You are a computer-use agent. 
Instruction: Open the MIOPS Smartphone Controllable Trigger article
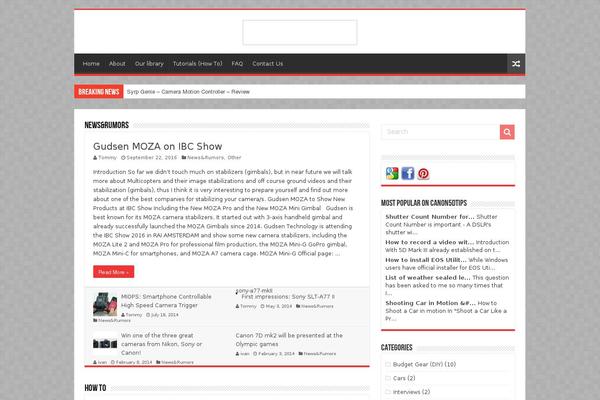pos(166,301)
